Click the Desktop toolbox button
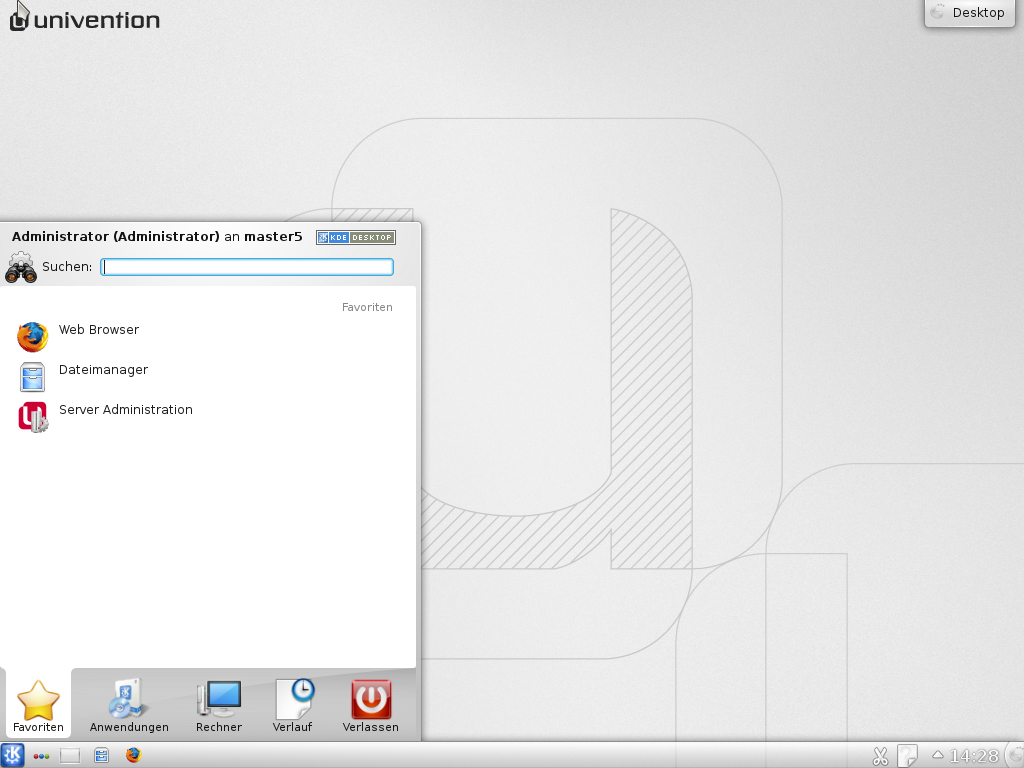 968,13
